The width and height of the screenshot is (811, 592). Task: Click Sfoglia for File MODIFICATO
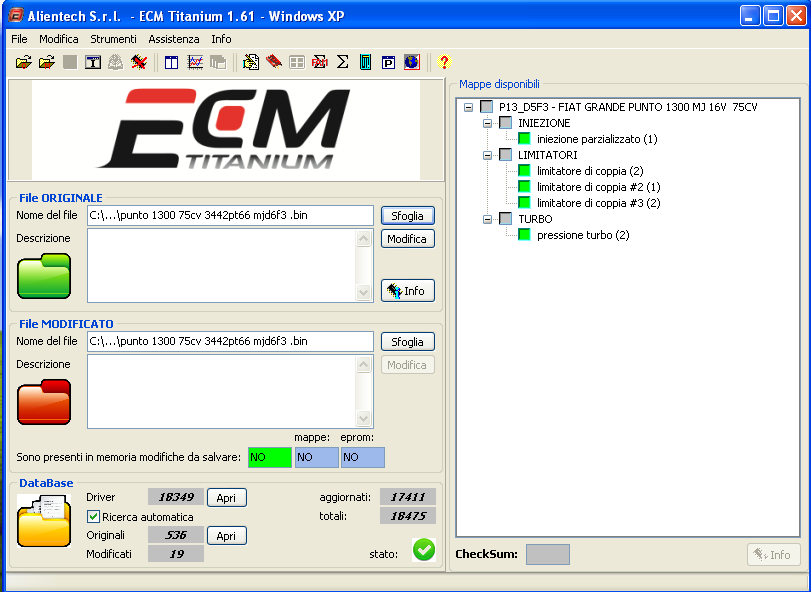point(408,342)
